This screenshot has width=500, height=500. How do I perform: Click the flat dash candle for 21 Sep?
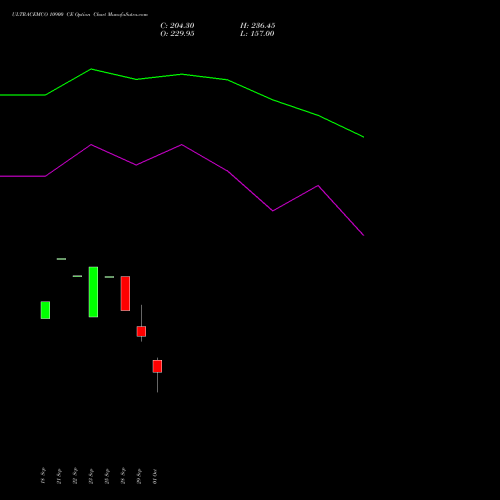pos(61,259)
